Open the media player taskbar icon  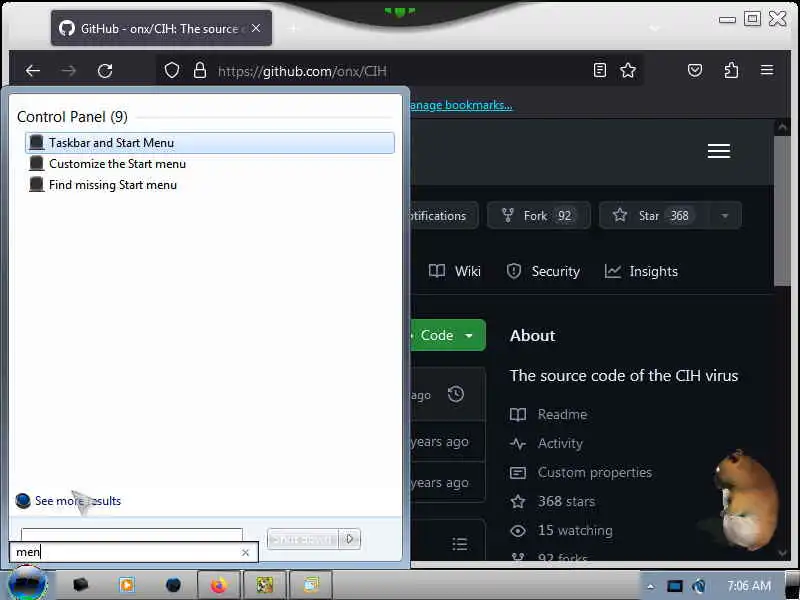tap(127, 585)
